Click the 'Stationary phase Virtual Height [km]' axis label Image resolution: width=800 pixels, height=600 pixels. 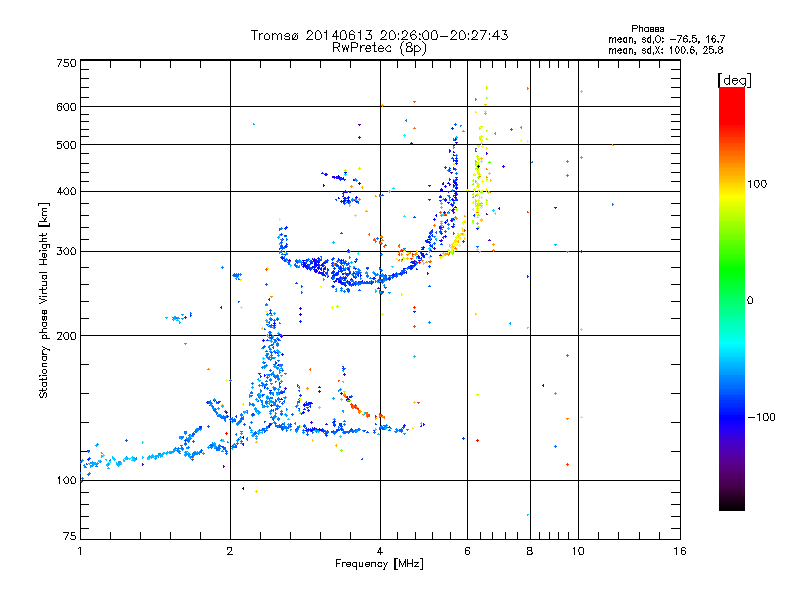point(44,300)
